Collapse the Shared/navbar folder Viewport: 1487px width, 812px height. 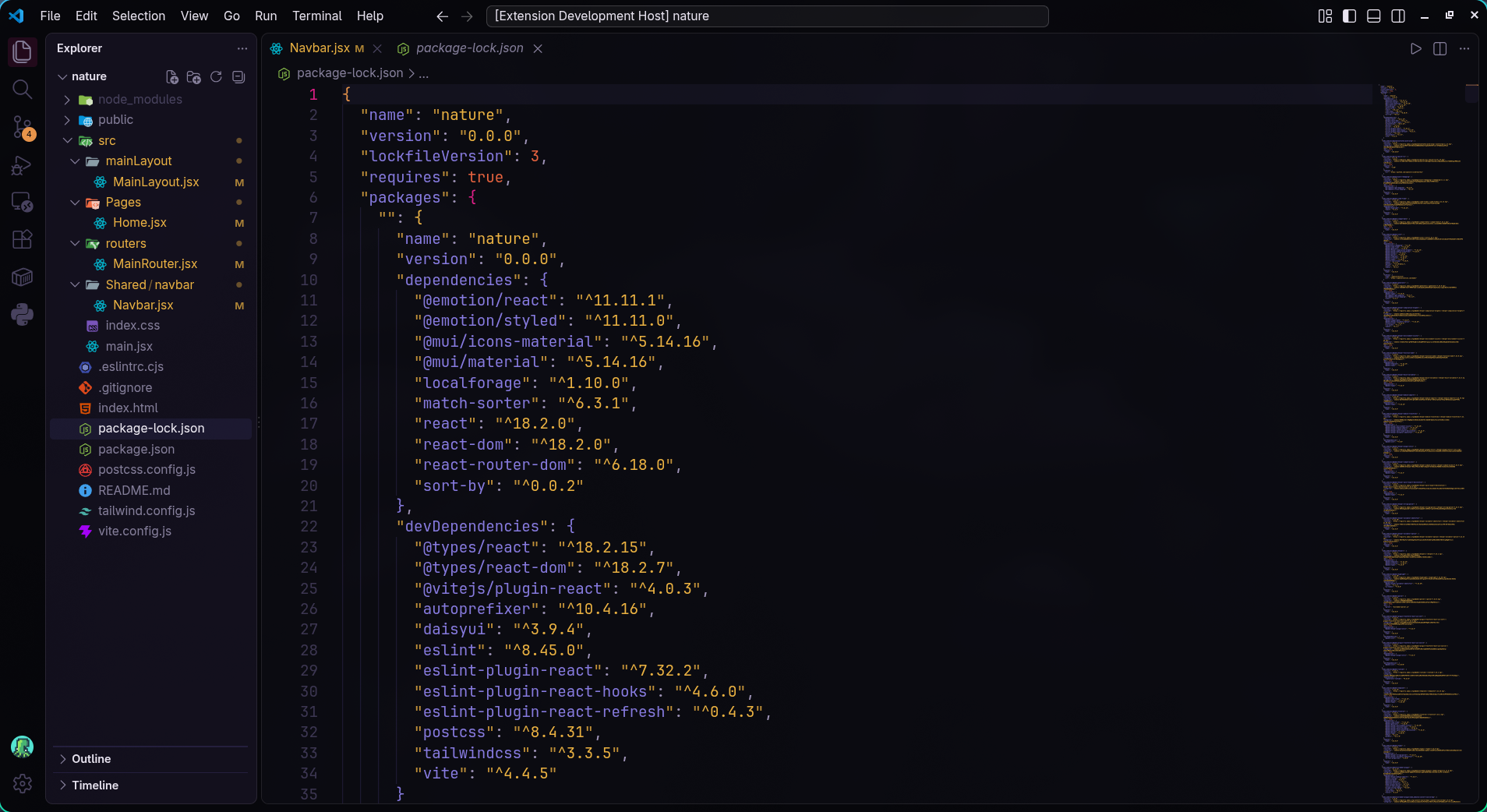click(x=75, y=285)
